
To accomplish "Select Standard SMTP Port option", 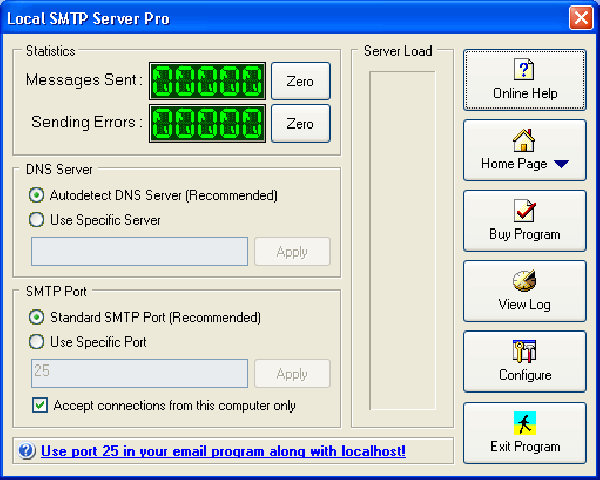I will pyautogui.click(x=37, y=317).
